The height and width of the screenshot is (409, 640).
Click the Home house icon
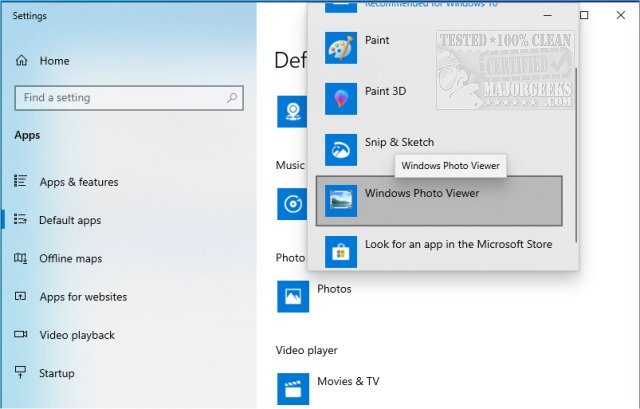(x=21, y=60)
